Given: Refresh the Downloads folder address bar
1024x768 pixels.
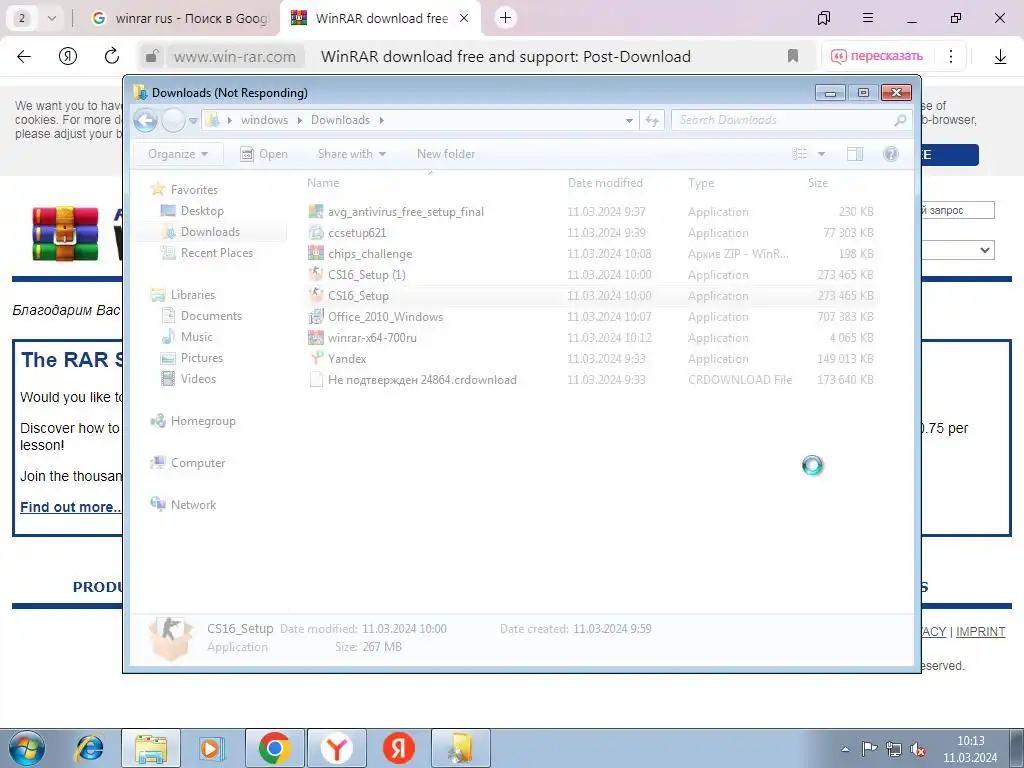Looking at the screenshot, I should pos(652,120).
